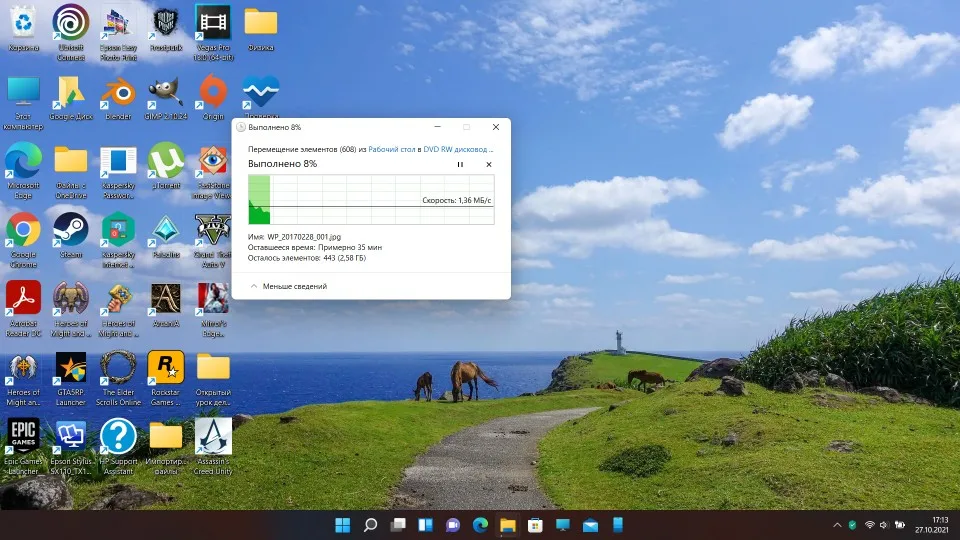Image resolution: width=960 pixels, height=540 pixels.
Task: Select the Корзина recycle bin icon
Action: pos(23,29)
